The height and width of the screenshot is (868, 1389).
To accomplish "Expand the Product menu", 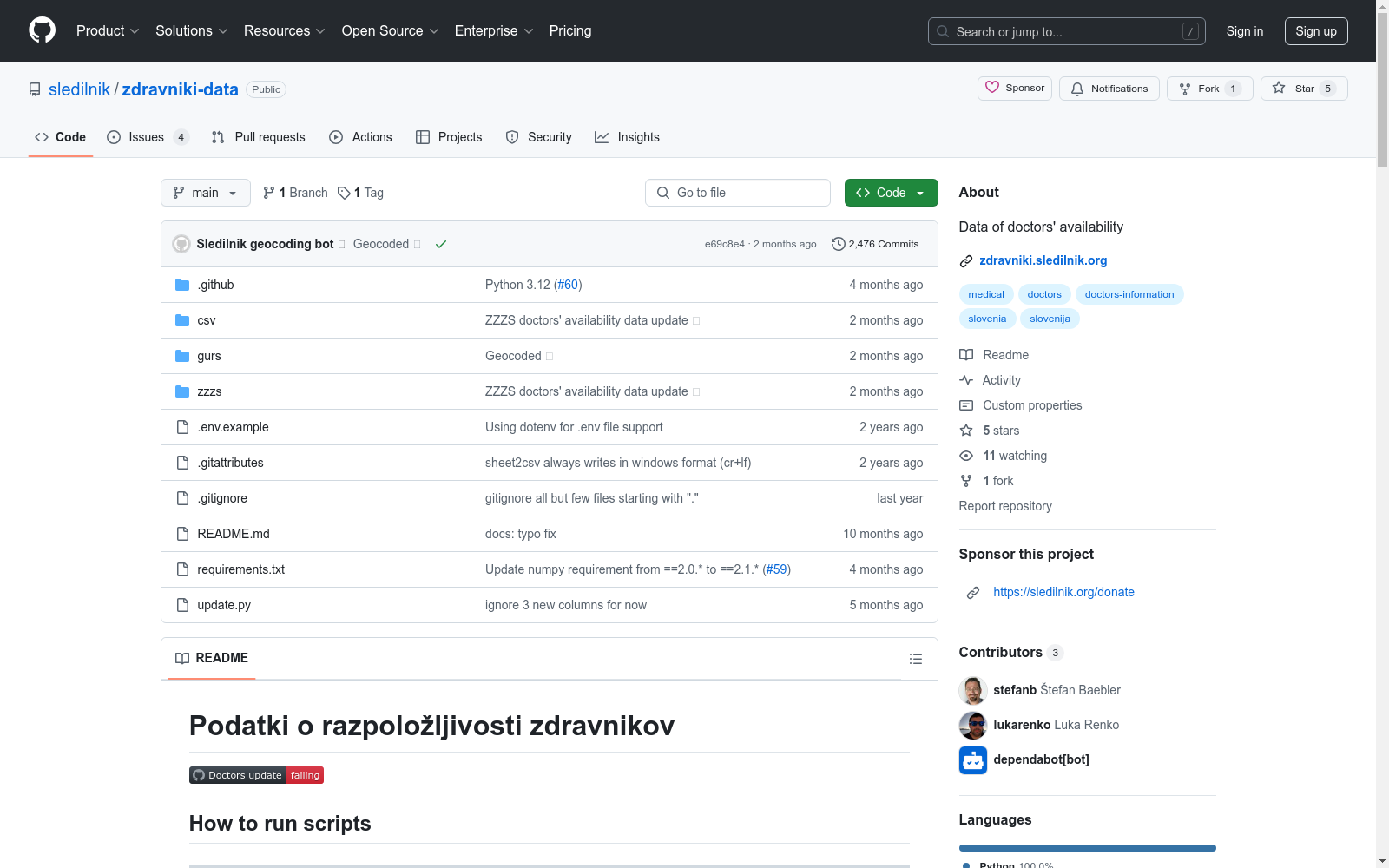I will tap(108, 31).
